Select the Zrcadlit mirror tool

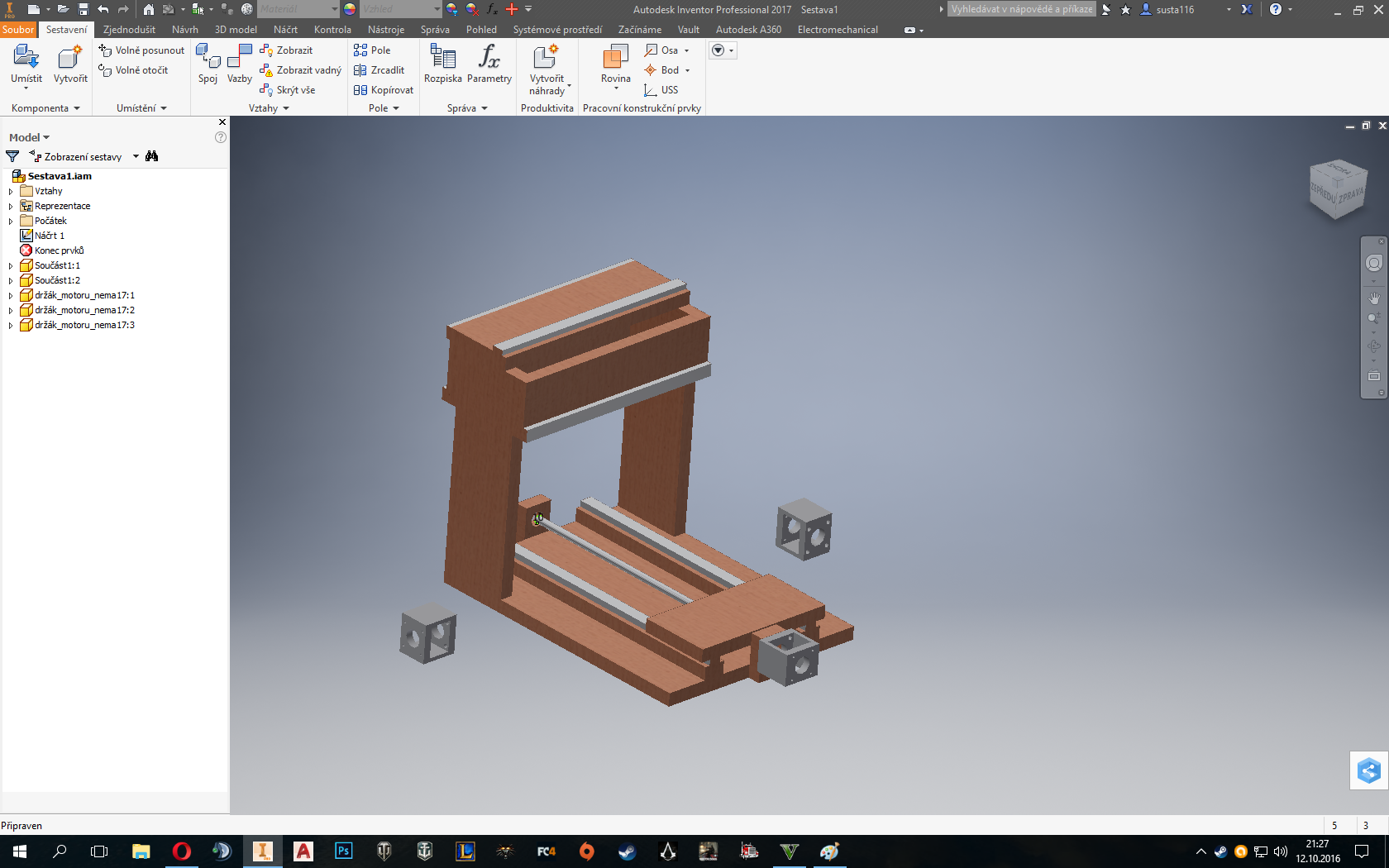click(x=379, y=70)
